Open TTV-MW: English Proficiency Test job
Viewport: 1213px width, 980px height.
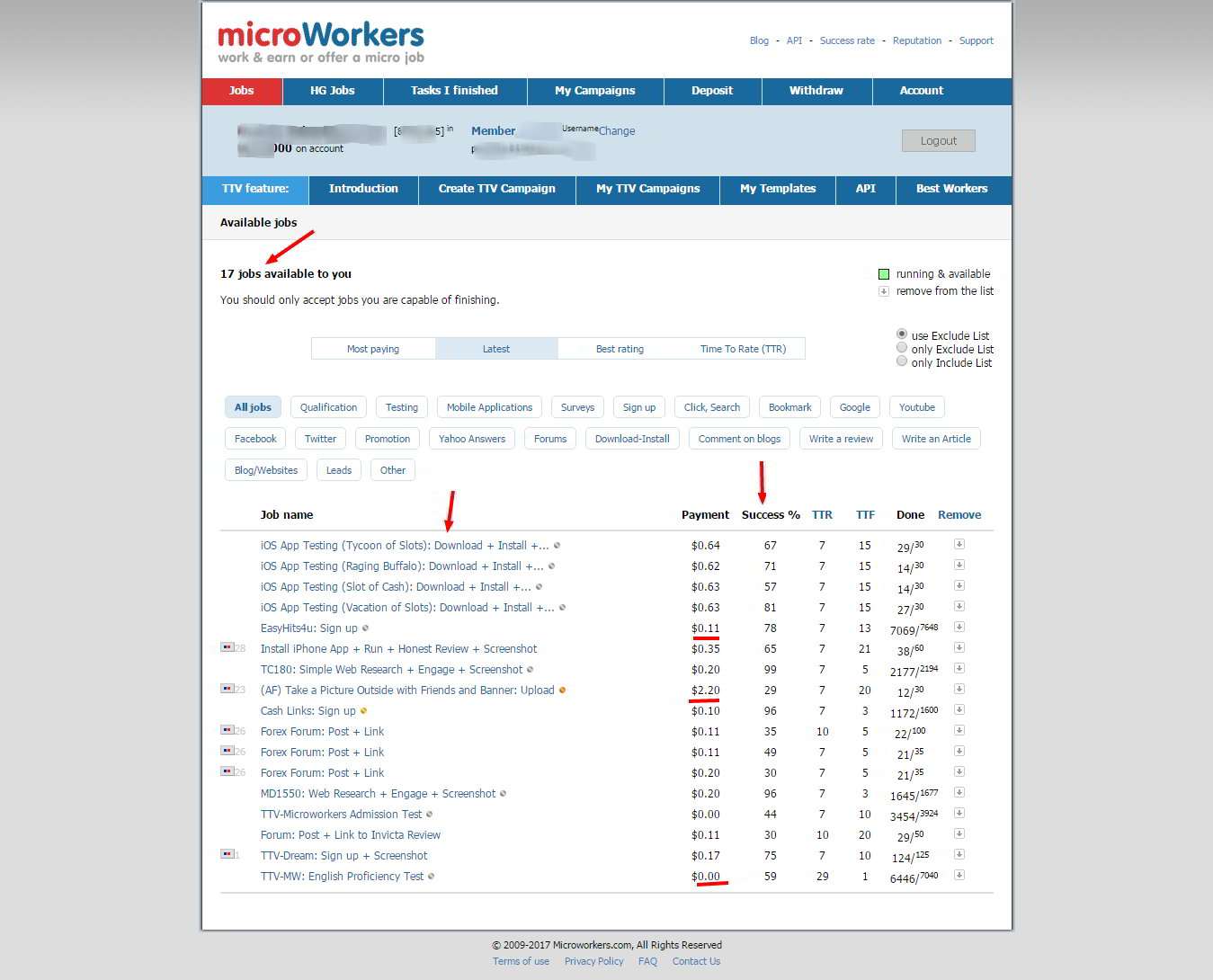(x=342, y=877)
